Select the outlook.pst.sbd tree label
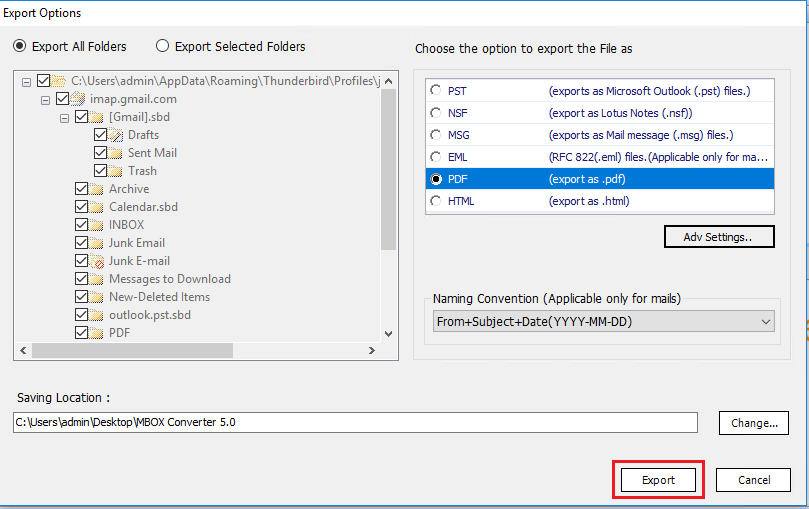809x509 pixels. [150, 315]
